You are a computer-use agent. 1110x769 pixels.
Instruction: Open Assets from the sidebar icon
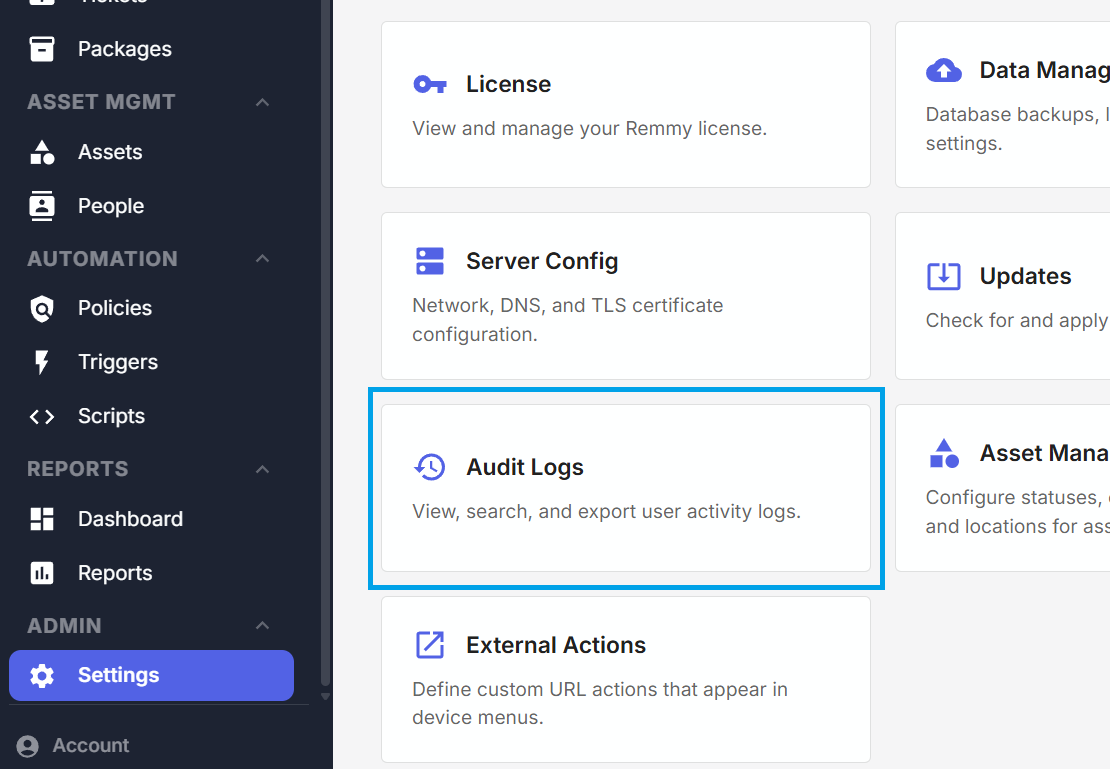pos(41,151)
